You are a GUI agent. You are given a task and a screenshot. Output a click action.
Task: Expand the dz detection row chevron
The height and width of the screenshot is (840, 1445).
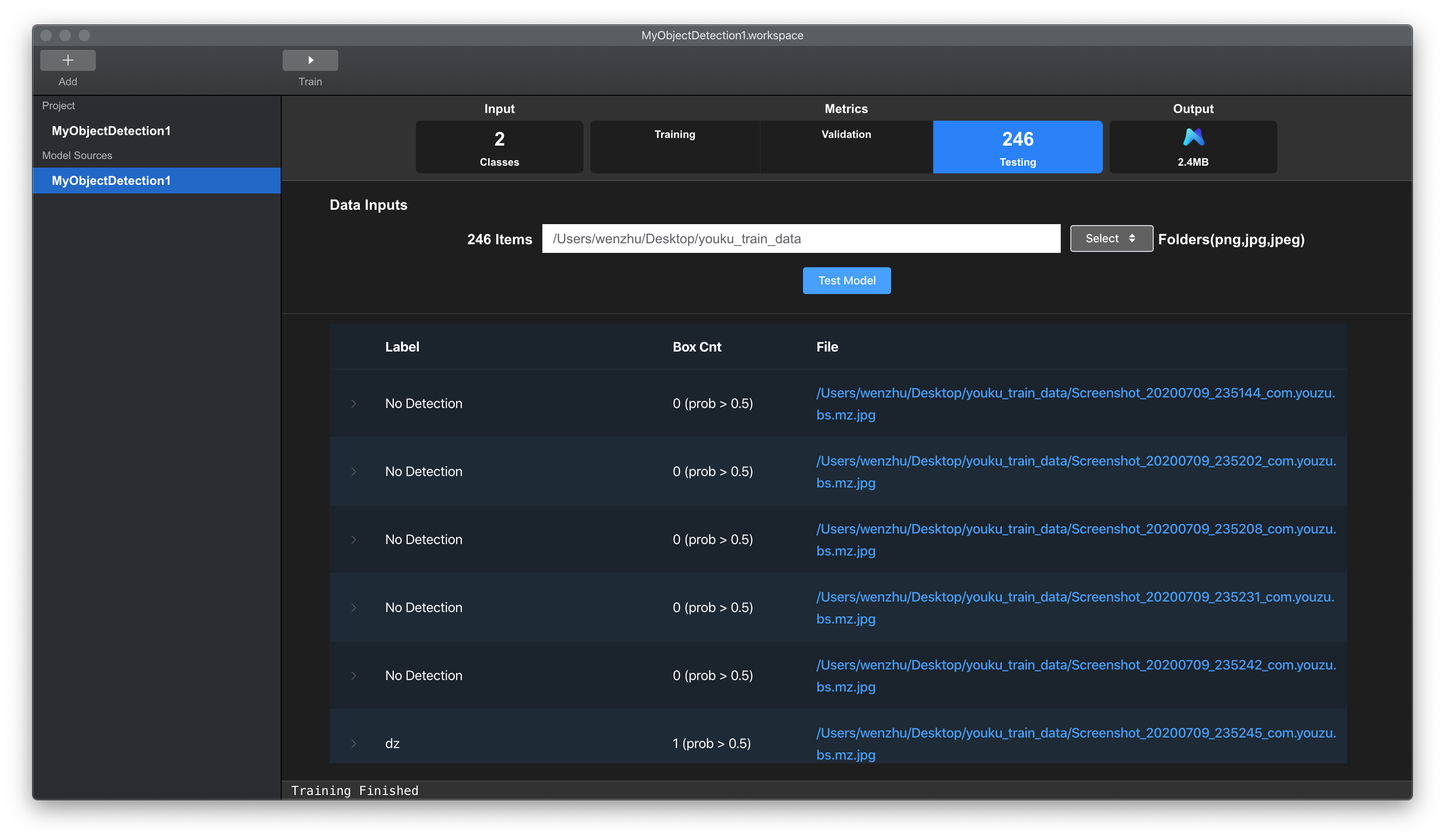(353, 743)
